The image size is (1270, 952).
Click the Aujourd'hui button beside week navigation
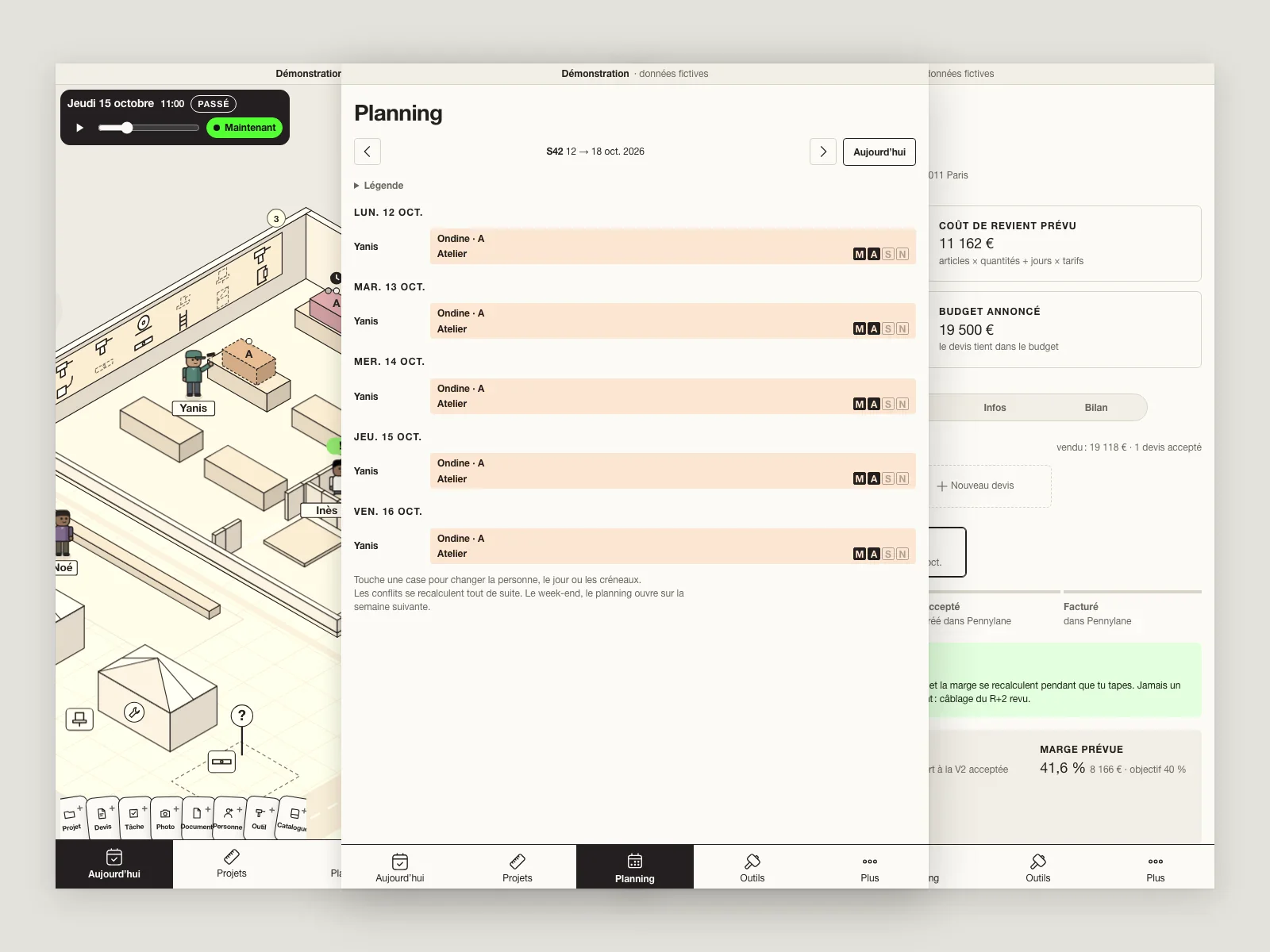coord(879,152)
